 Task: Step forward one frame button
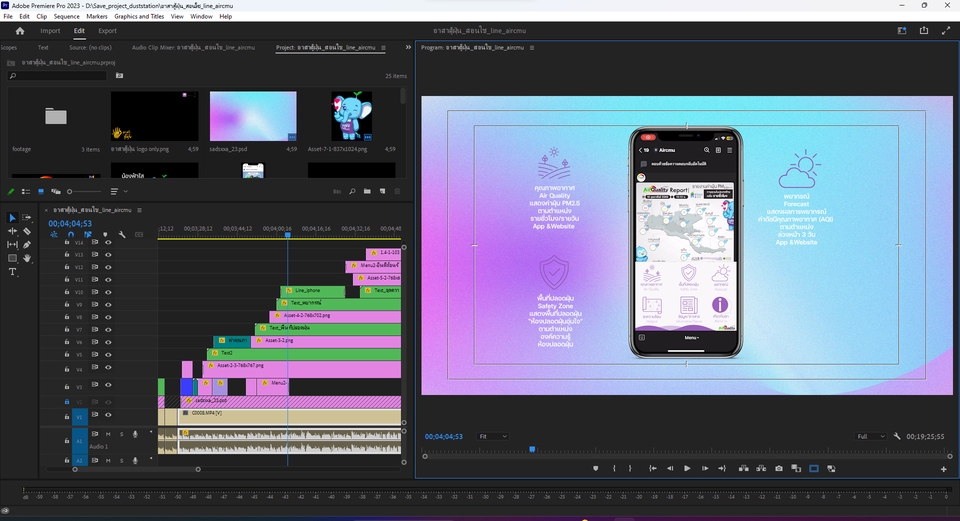(705, 468)
